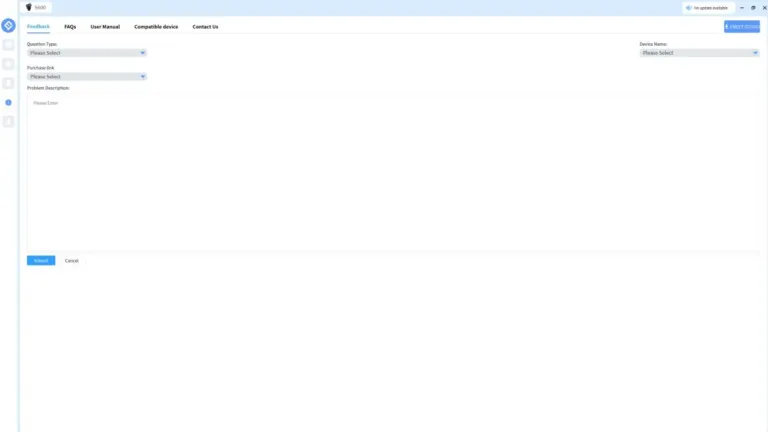Select the Feedback tab
Screen dimensions: 768x432
point(38,26)
